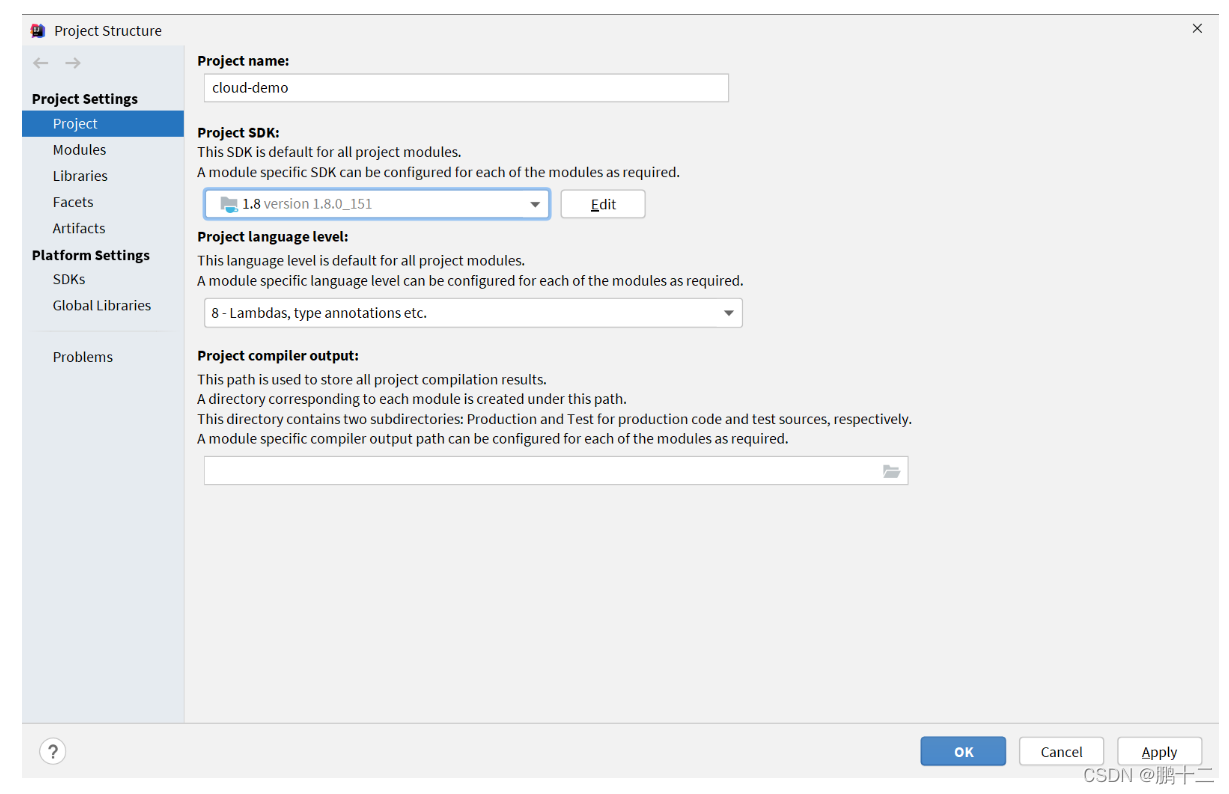Click the JDK folder icon in SDK combo

229,204
